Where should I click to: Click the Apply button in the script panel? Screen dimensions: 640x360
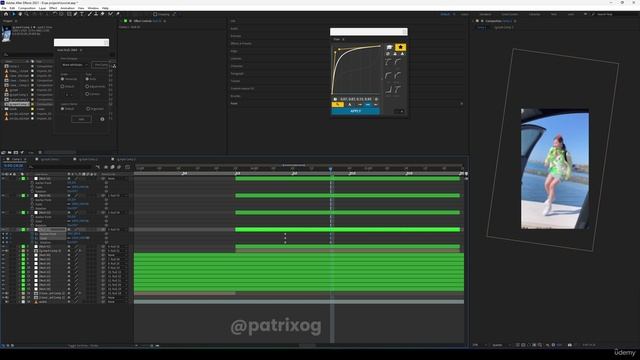point(81,119)
